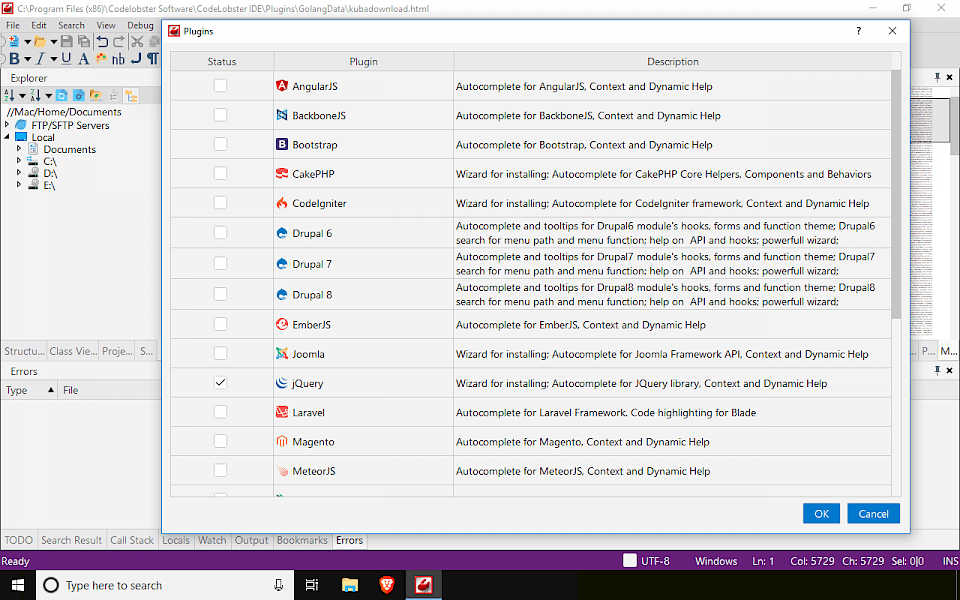Click the paragraph pilcrow icon
Viewport: 960px width, 600px height.
click(152, 59)
